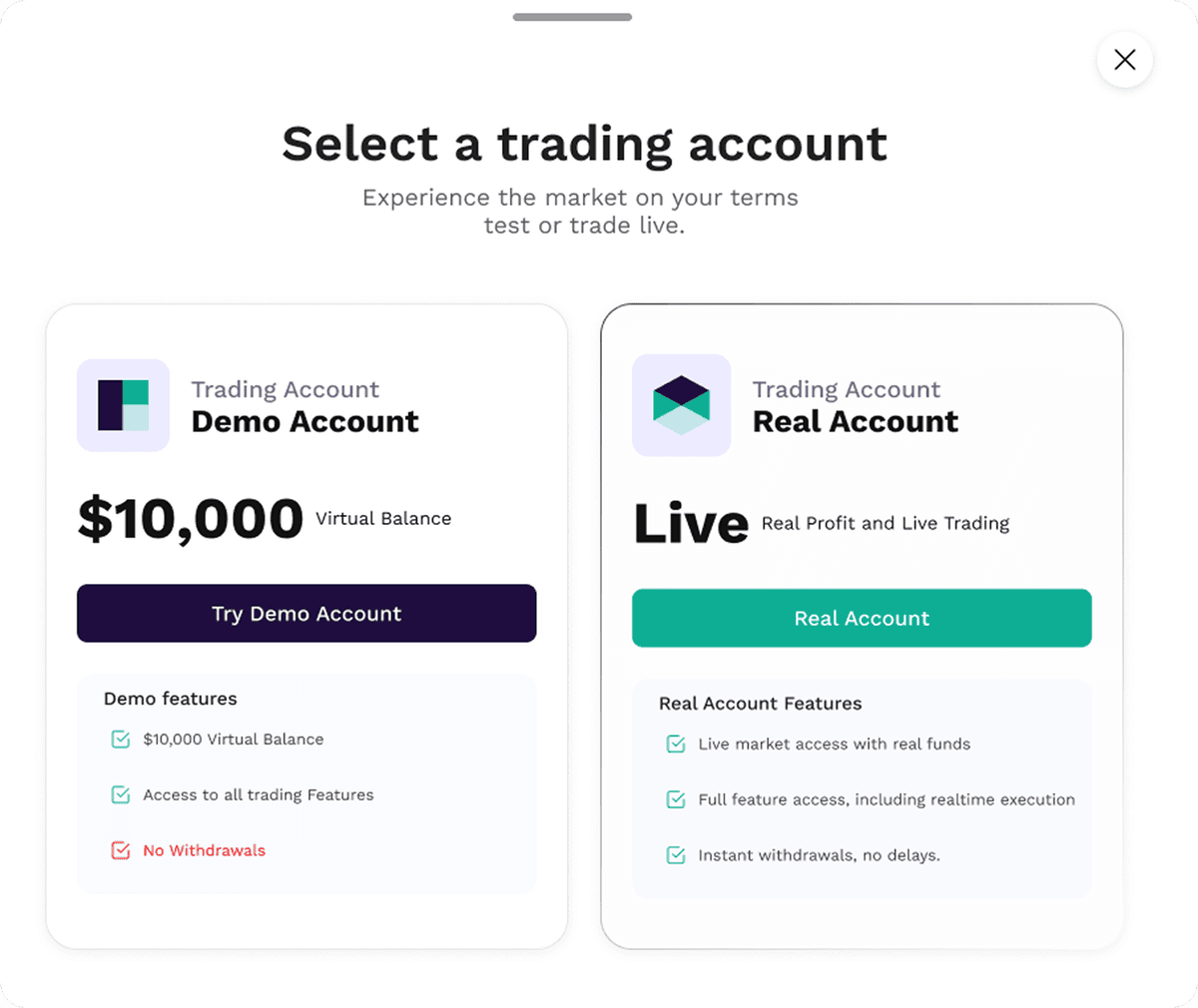Click the $10,000 virtual balance display
The image size is (1198, 1008).
click(x=190, y=518)
